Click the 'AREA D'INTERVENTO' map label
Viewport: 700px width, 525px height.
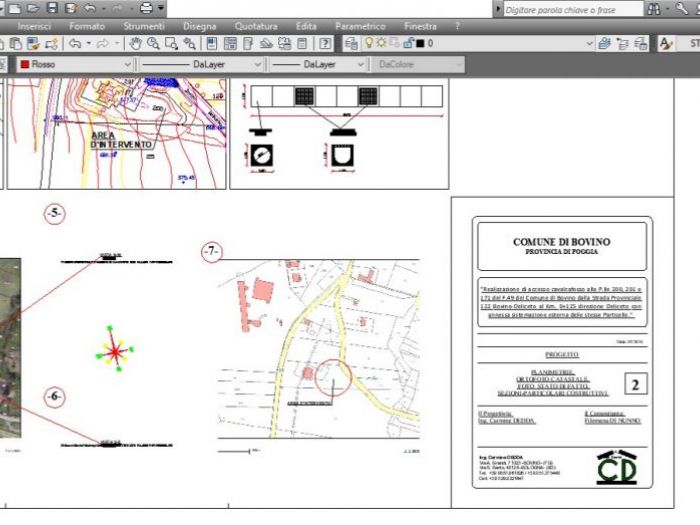[x=122, y=140]
